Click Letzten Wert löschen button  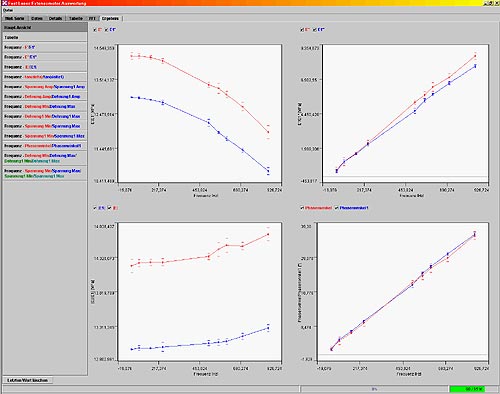click(27, 380)
